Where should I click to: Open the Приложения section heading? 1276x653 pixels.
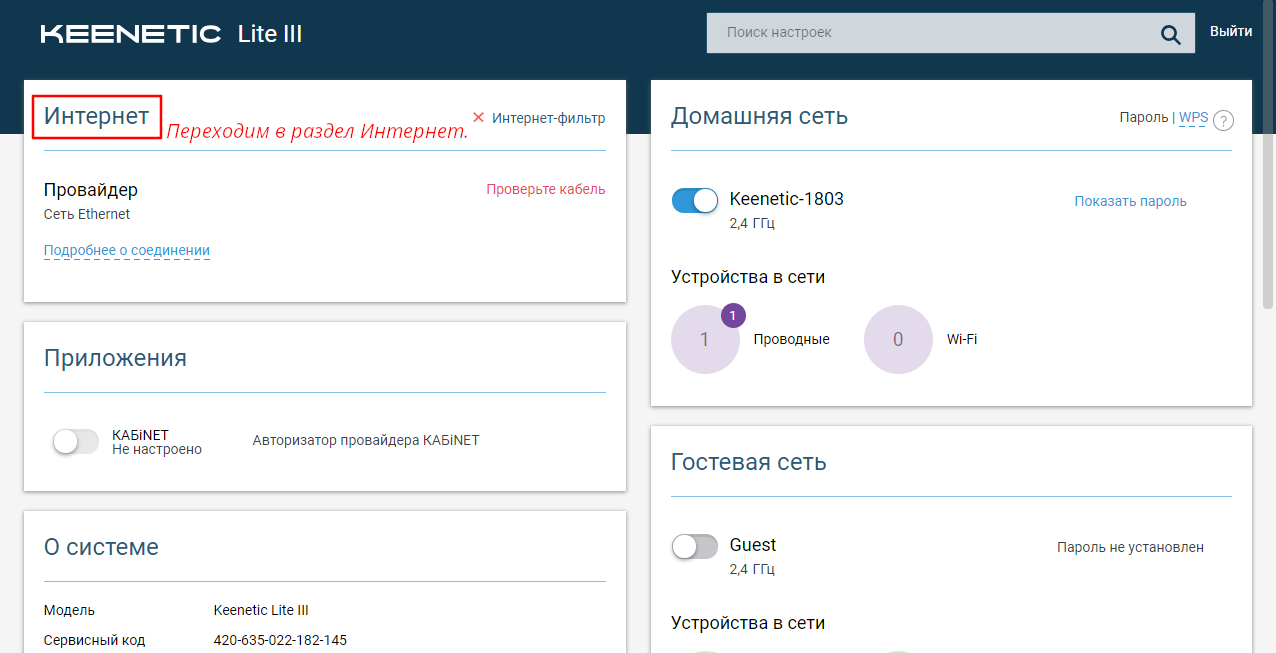click(x=115, y=358)
